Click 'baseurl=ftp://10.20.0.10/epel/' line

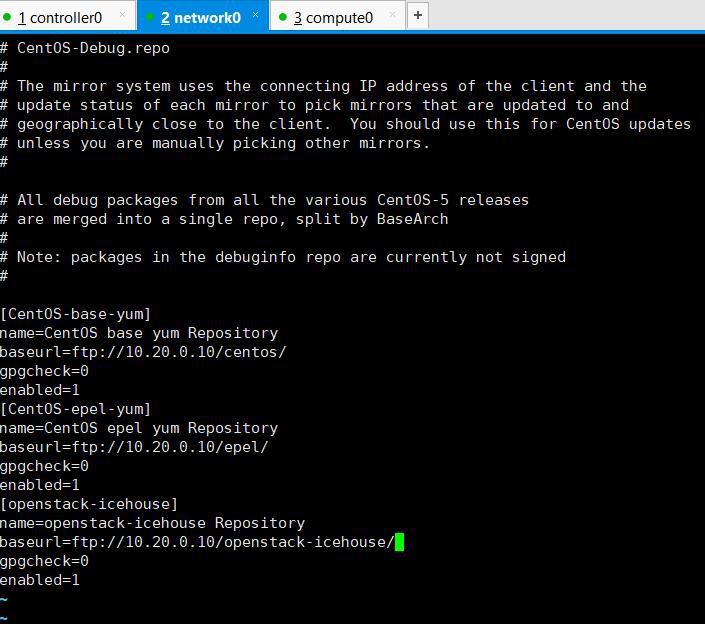click(x=134, y=447)
